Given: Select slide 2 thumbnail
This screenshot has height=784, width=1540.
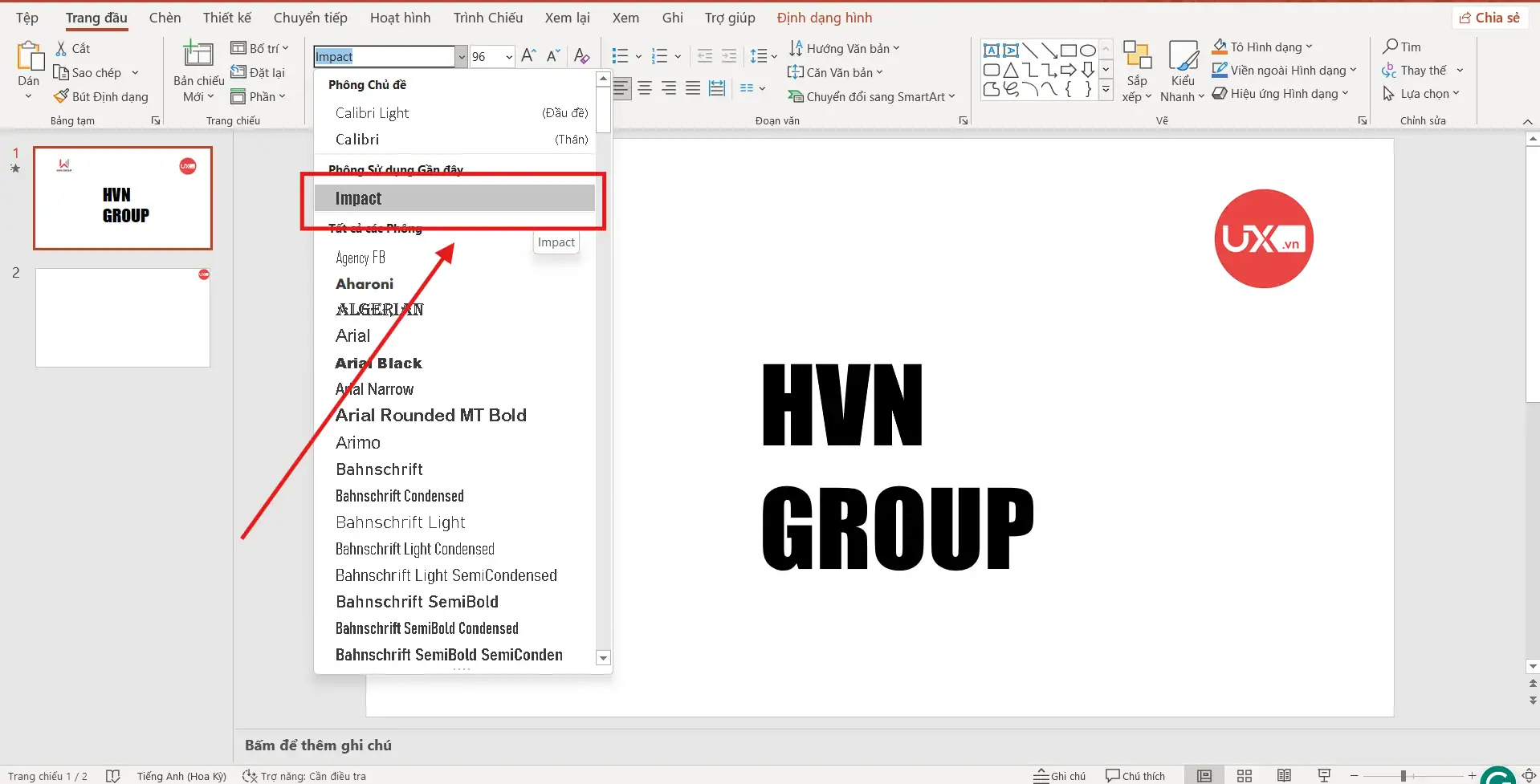Looking at the screenshot, I should pos(122,317).
